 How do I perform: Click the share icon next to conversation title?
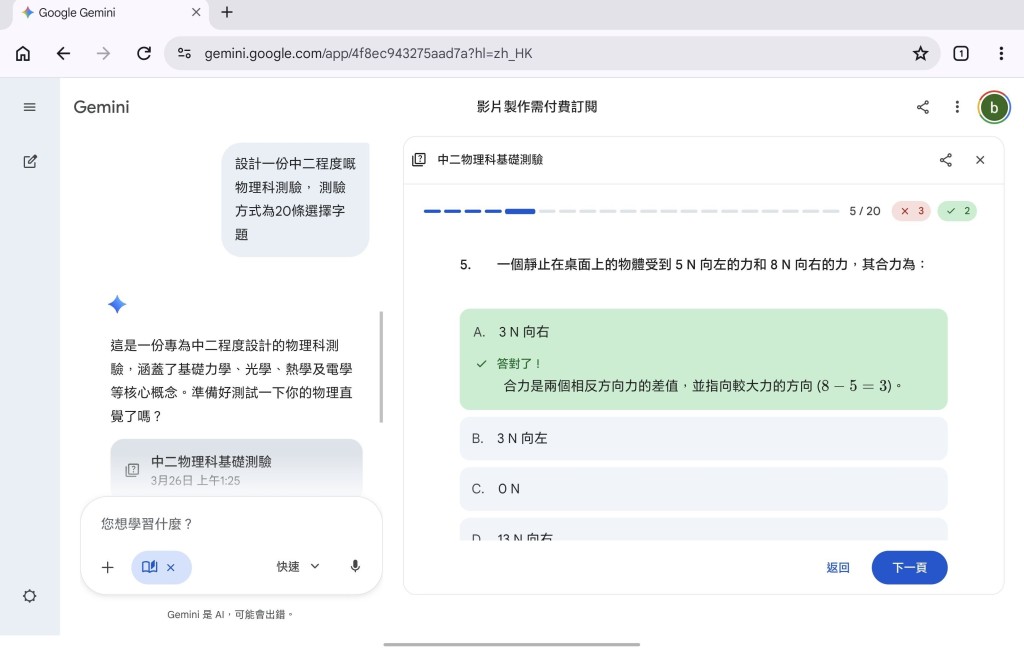click(x=922, y=107)
